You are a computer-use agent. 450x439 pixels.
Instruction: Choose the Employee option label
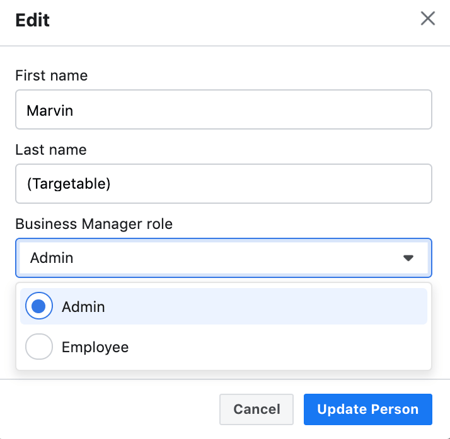95,347
